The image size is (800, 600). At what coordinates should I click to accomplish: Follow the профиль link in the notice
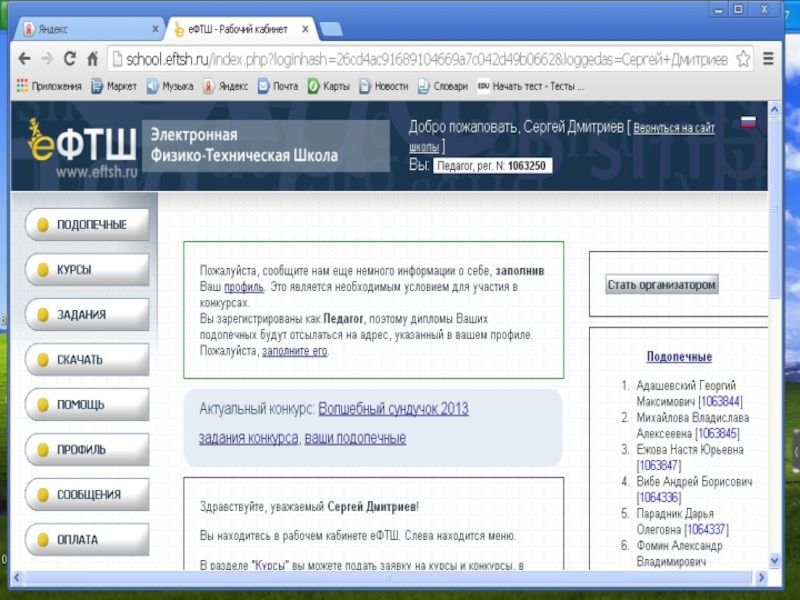(x=244, y=287)
